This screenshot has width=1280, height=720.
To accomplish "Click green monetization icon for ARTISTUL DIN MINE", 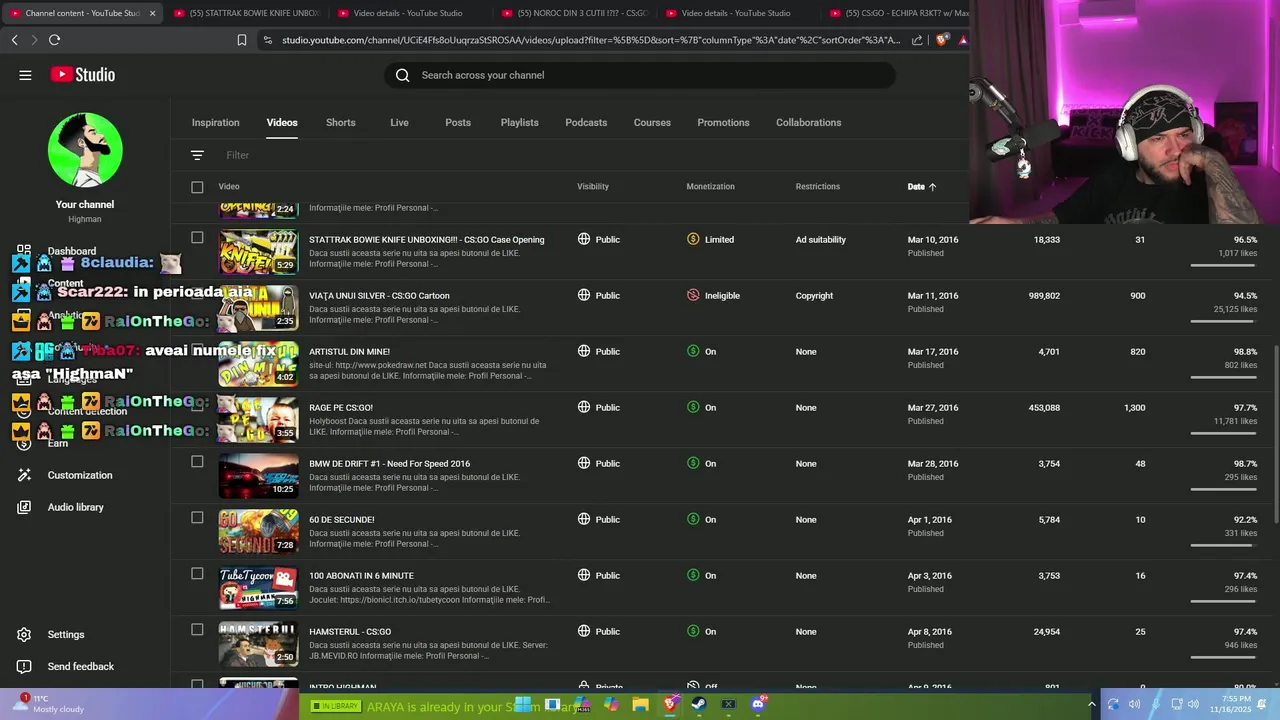I will point(693,351).
